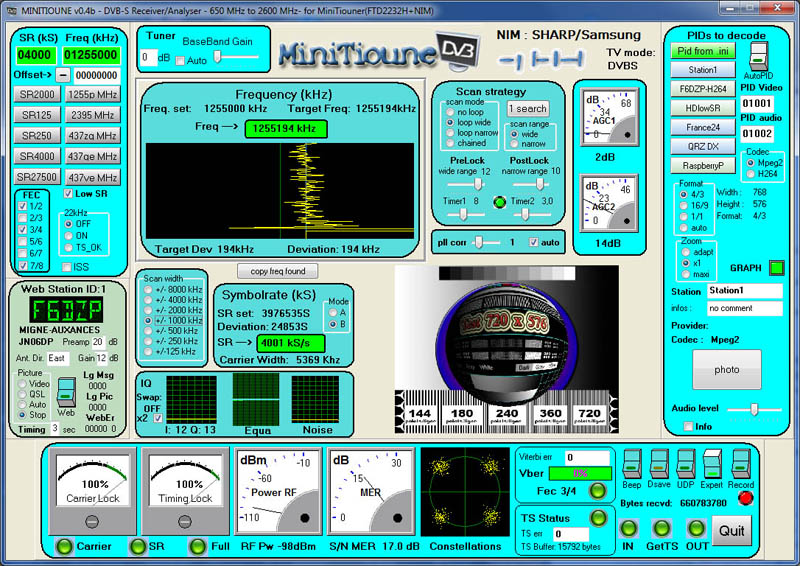Image resolution: width=800 pixels, height=566 pixels.
Task: Click the TS Status green LED
Action: click(x=598, y=518)
